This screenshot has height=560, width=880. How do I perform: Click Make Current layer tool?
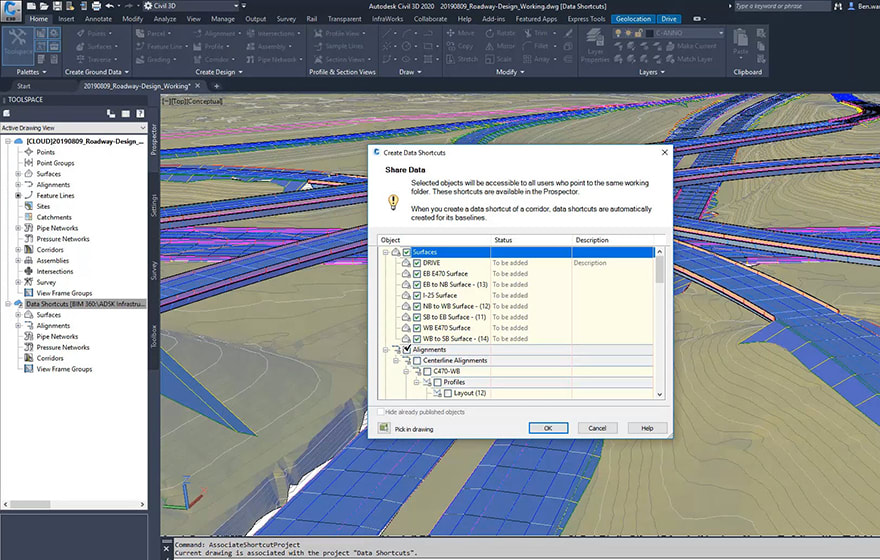(691, 46)
